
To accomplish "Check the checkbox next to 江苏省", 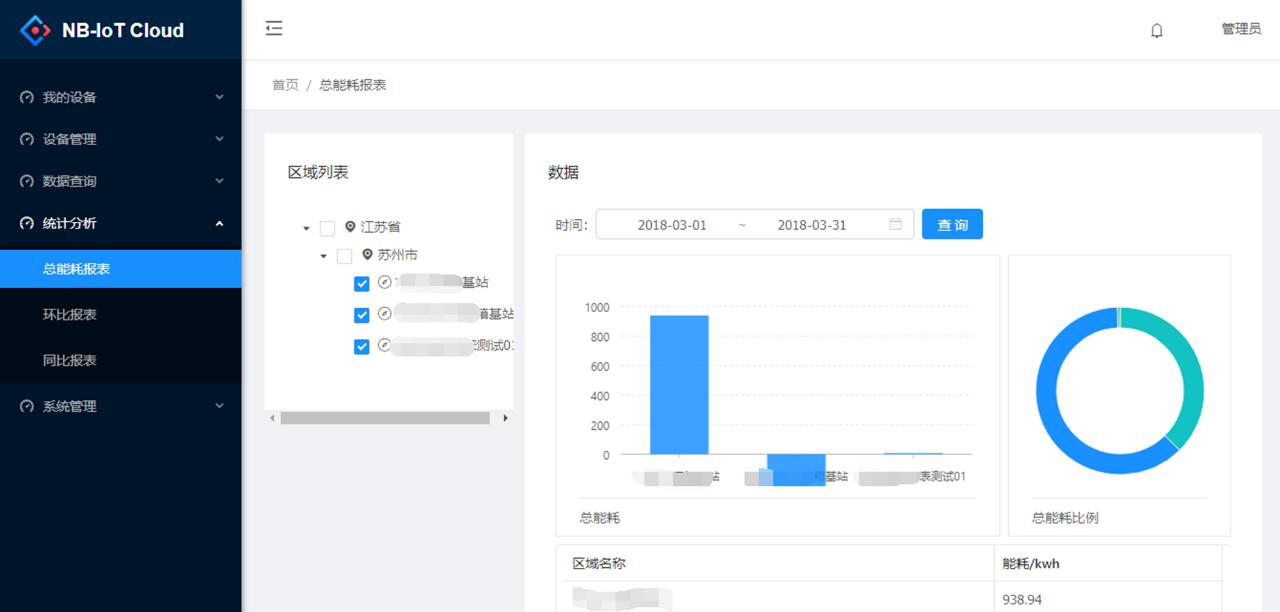I will (x=327, y=227).
